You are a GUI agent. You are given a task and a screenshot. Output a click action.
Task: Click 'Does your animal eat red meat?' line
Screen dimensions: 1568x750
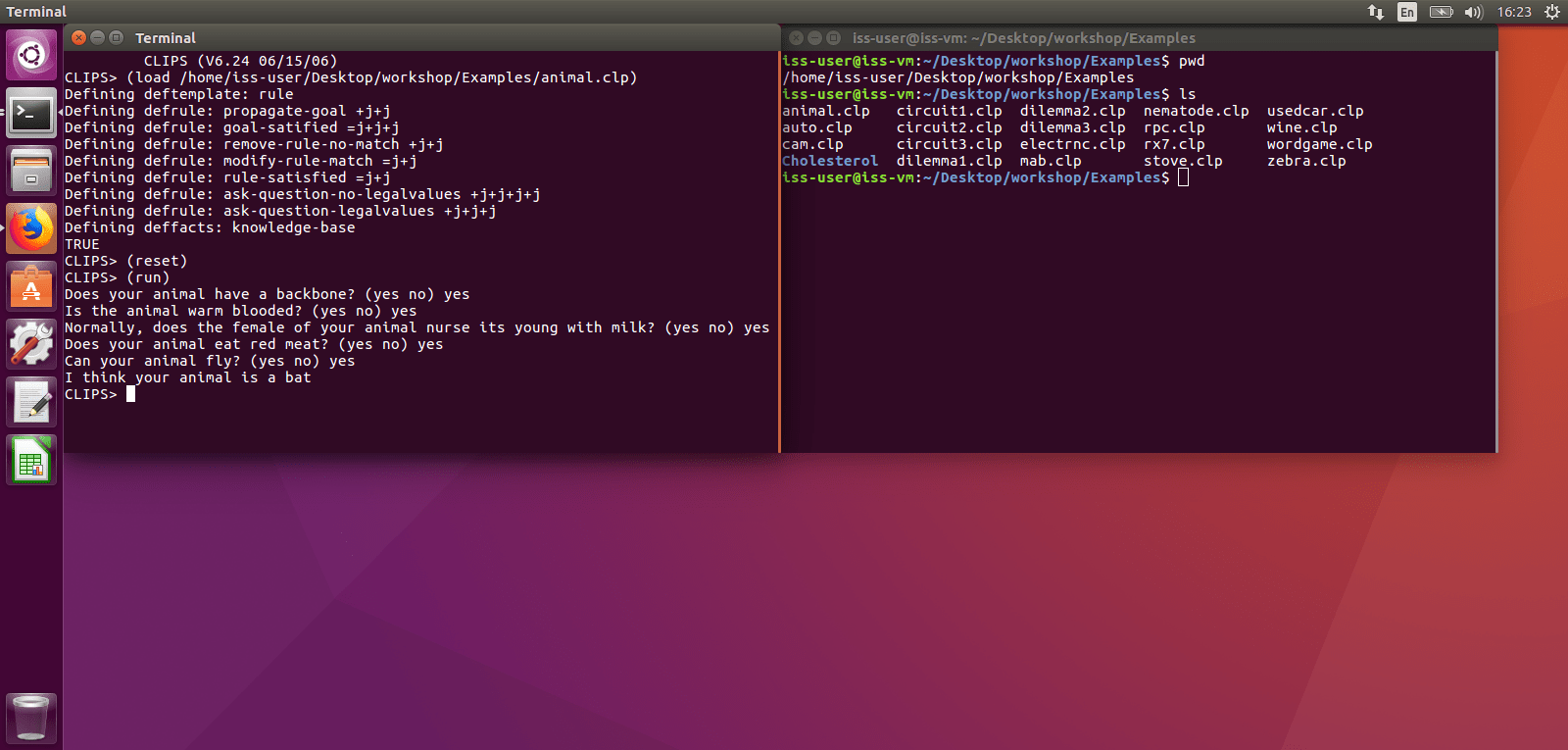254,344
